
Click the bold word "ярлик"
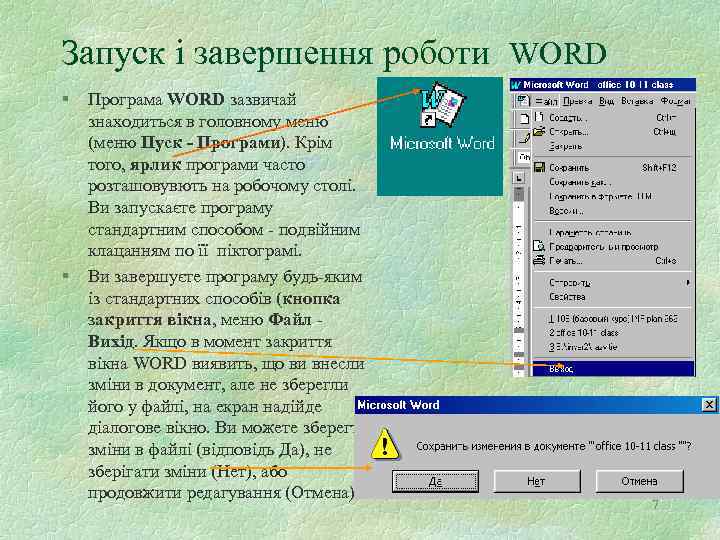[156, 164]
